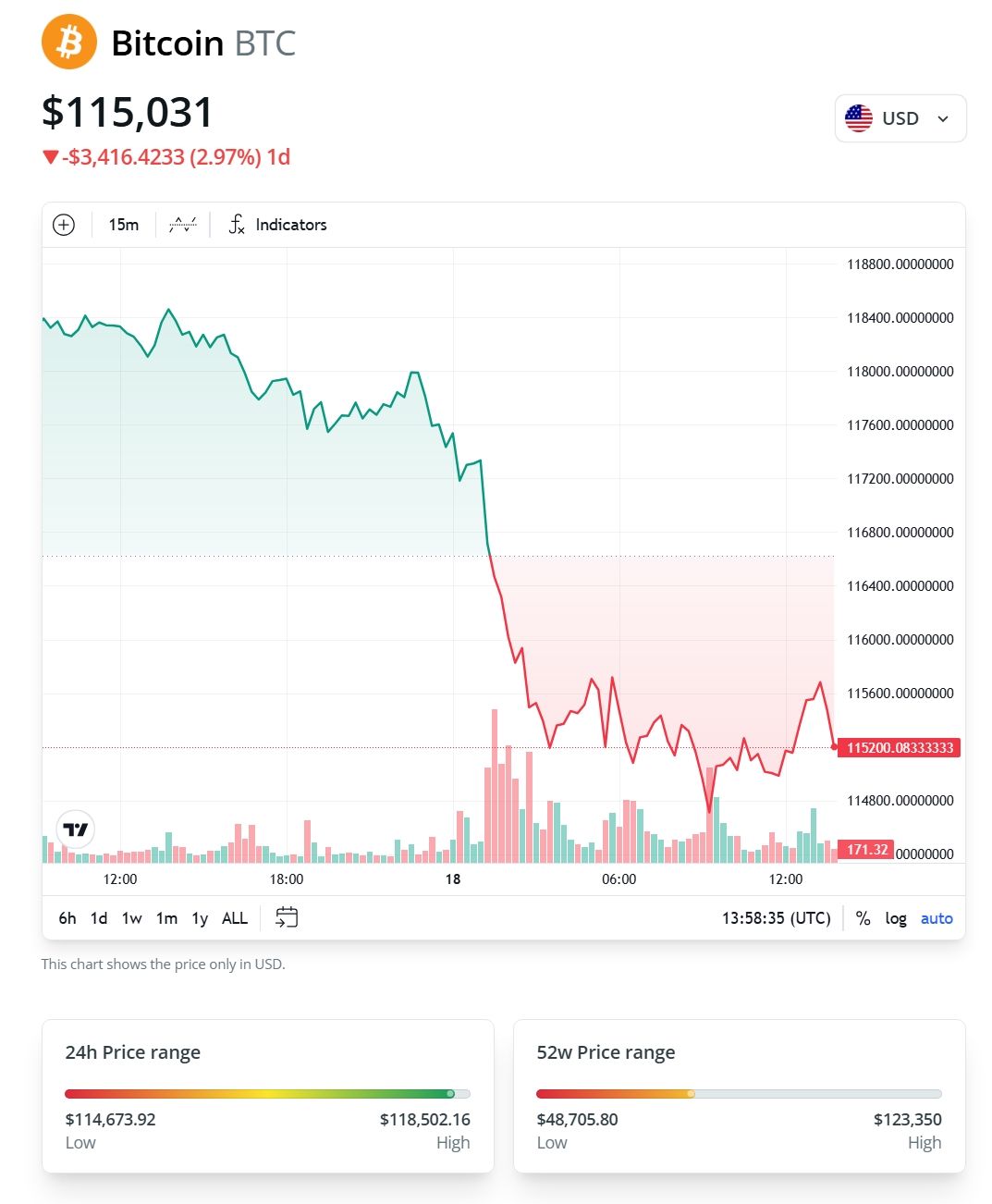The height and width of the screenshot is (1204, 992).
Task: Open the fx Indicators panel
Action: tap(276, 224)
